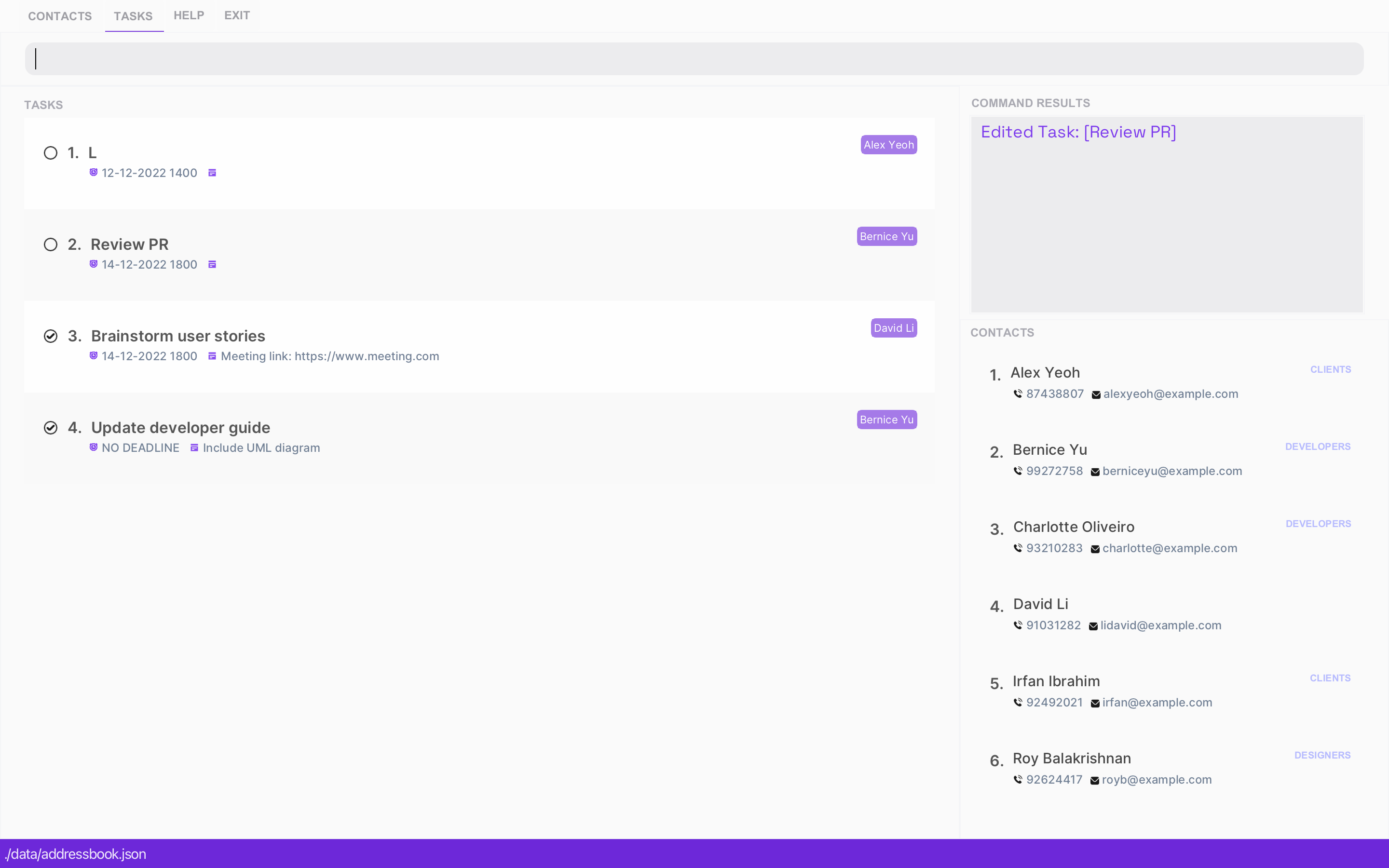The width and height of the screenshot is (1389, 868).
Task: Click phone icon for Alex Yeoh
Action: point(1018,394)
